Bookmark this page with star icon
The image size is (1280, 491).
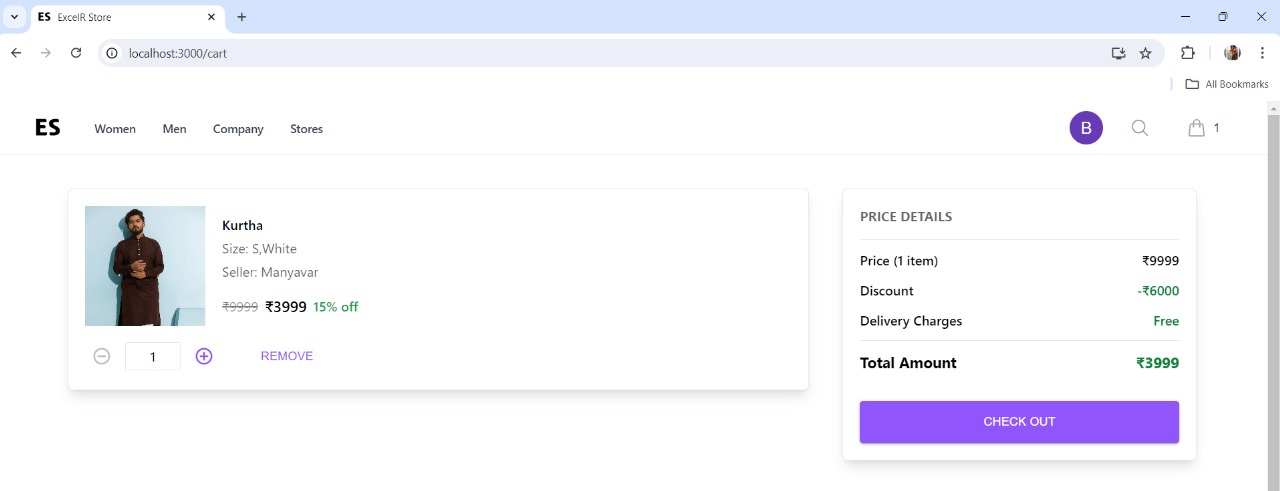pyautogui.click(x=1145, y=53)
